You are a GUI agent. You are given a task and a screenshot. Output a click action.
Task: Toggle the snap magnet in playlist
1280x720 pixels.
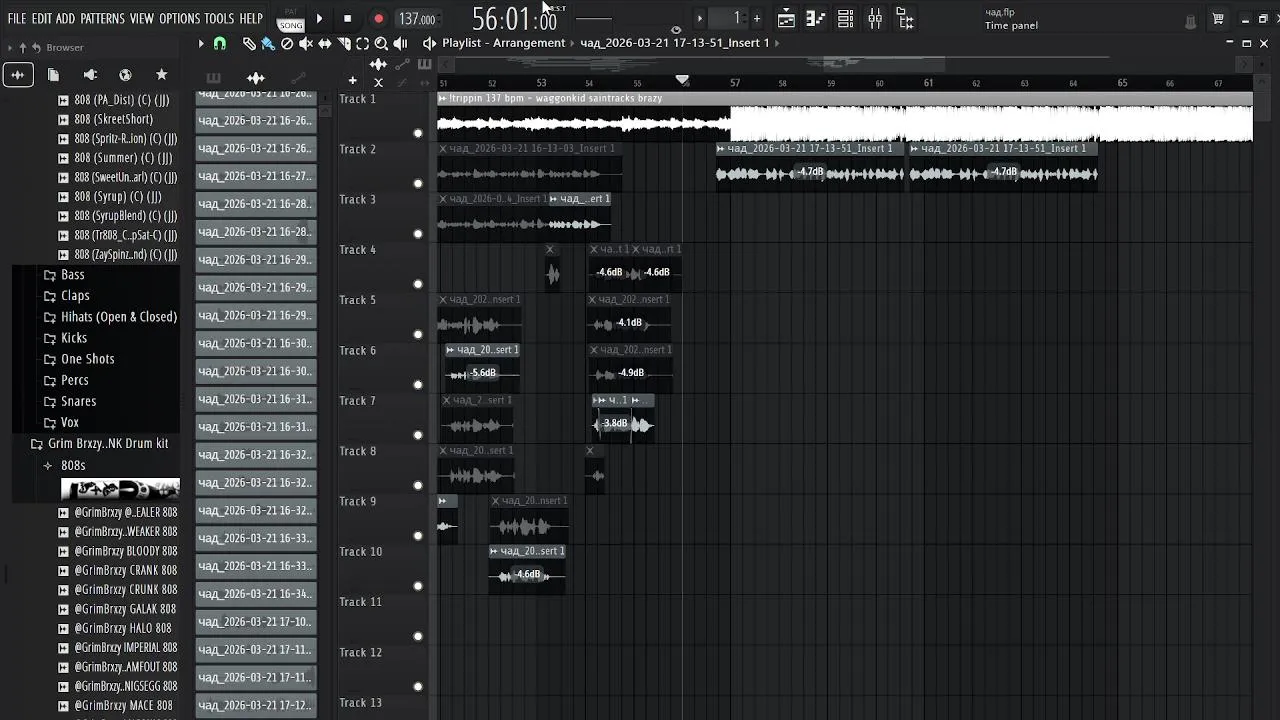point(220,44)
